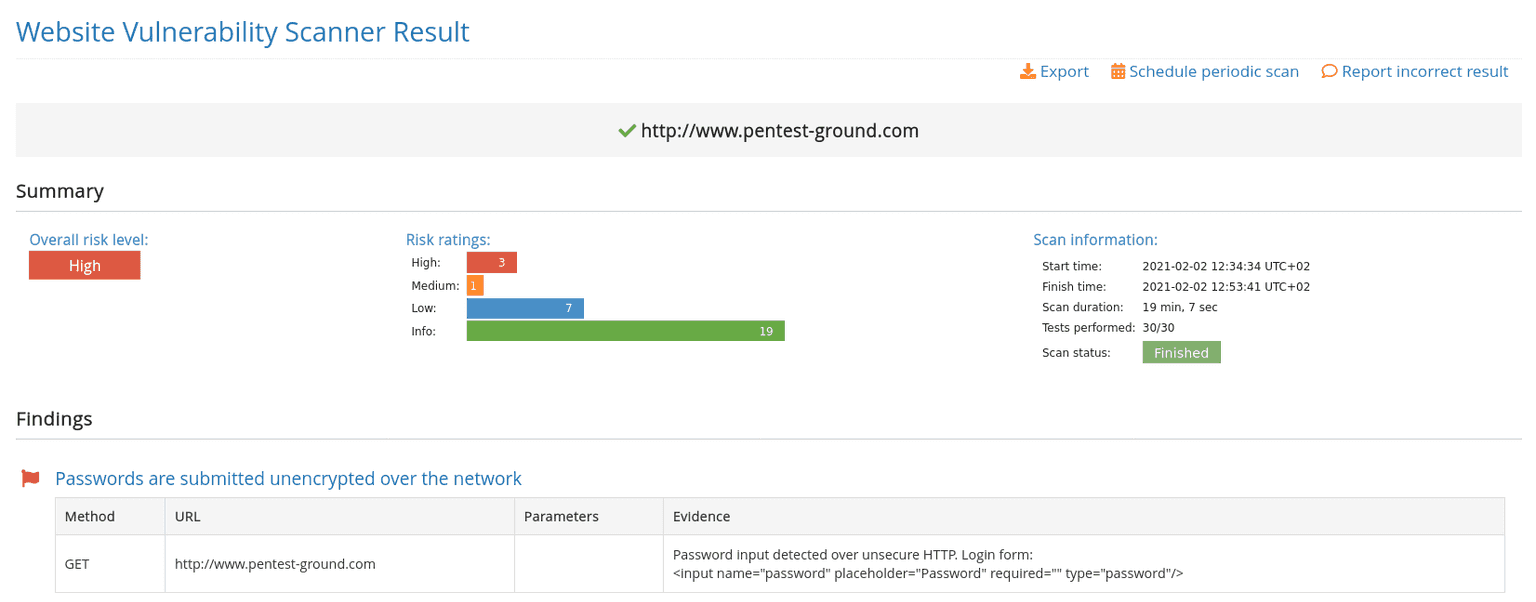Click the green checkmark next to the scanned URL
This screenshot has height=602, width=1536.
coord(627,130)
